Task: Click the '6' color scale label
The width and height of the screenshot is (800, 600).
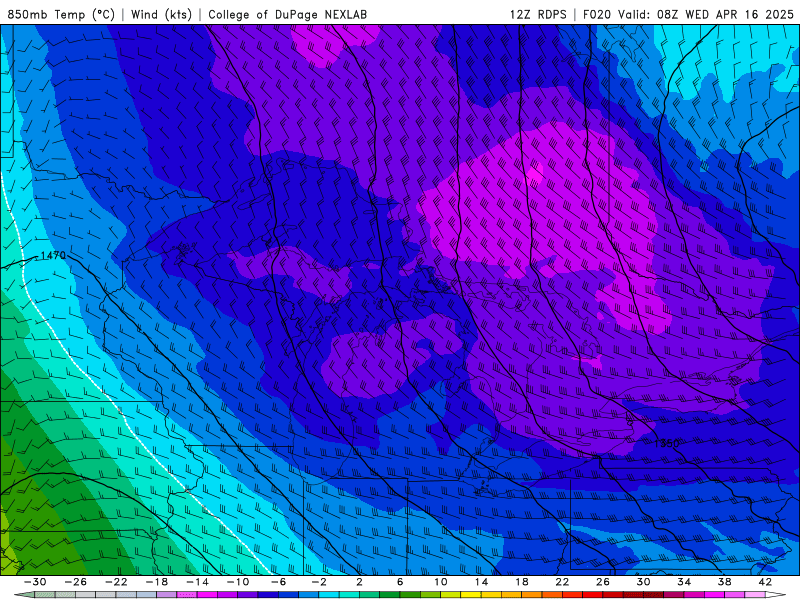Action: (400, 582)
